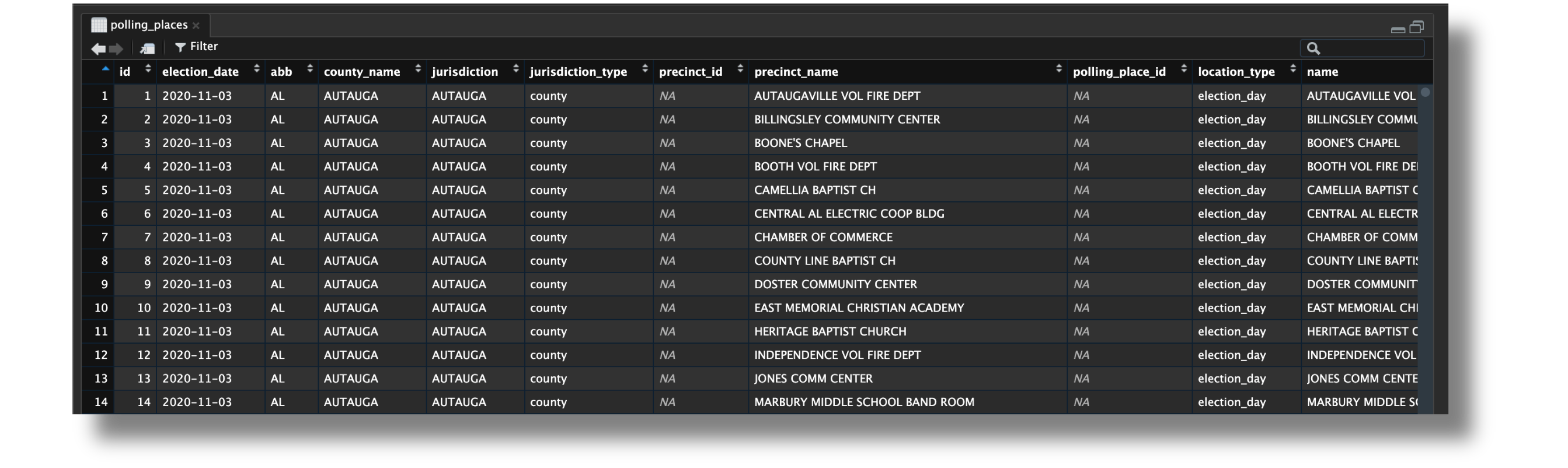
Task: Maximize the data viewer pane
Action: click(x=1416, y=27)
